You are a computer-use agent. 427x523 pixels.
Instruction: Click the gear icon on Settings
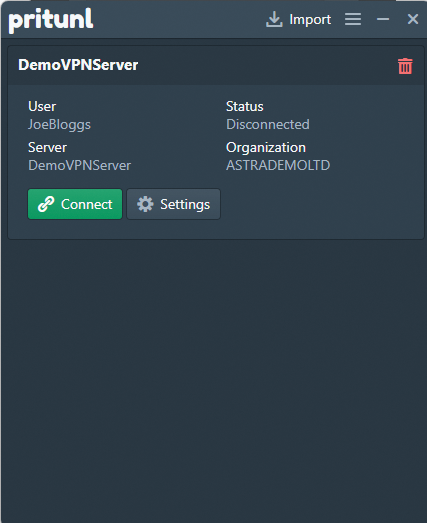coord(145,204)
